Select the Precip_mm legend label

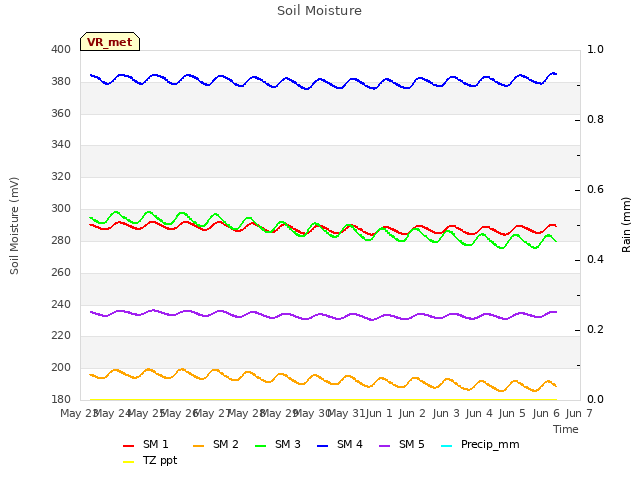coord(490,445)
